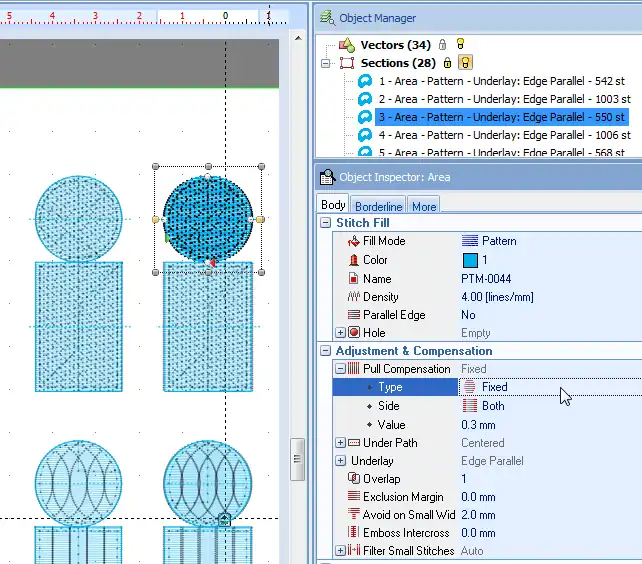The width and height of the screenshot is (642, 564).
Task: Toggle the Vectors visibility bulb
Action: click(460, 45)
